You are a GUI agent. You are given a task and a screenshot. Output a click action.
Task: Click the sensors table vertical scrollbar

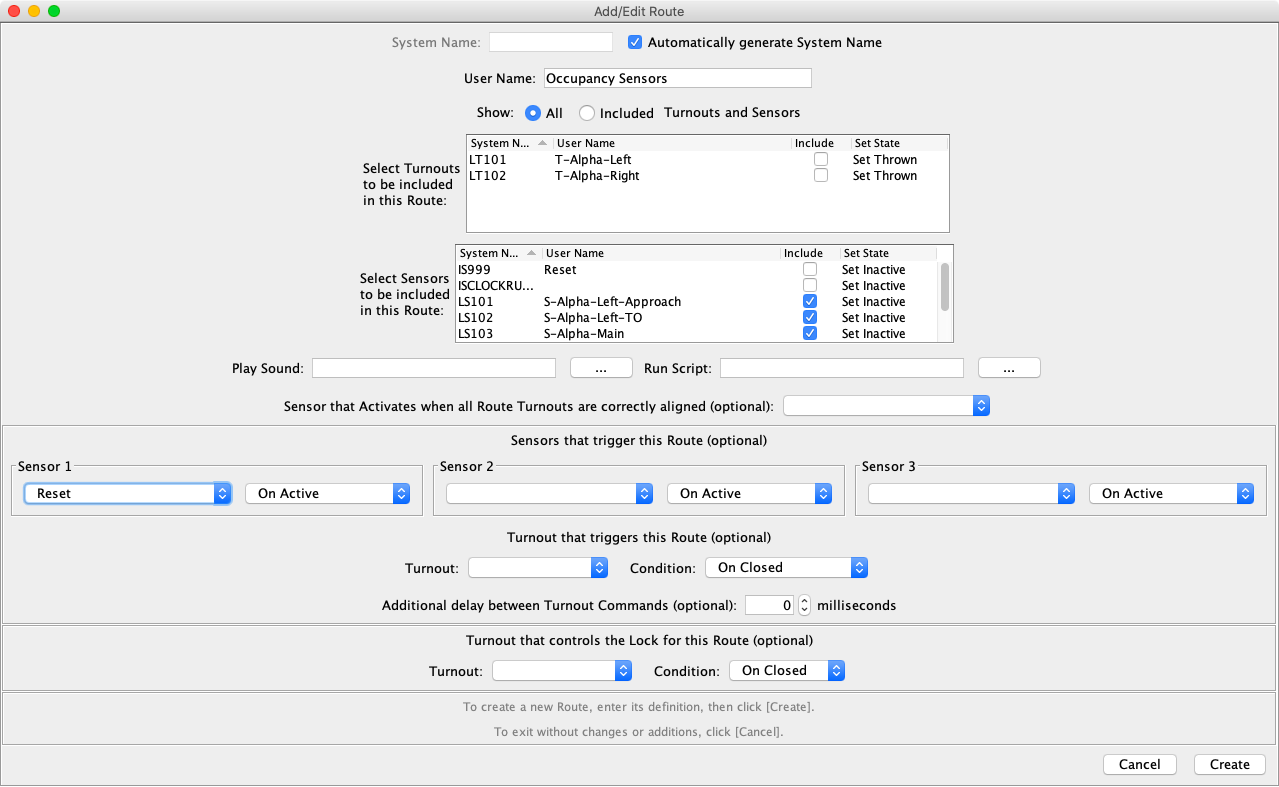tap(945, 288)
